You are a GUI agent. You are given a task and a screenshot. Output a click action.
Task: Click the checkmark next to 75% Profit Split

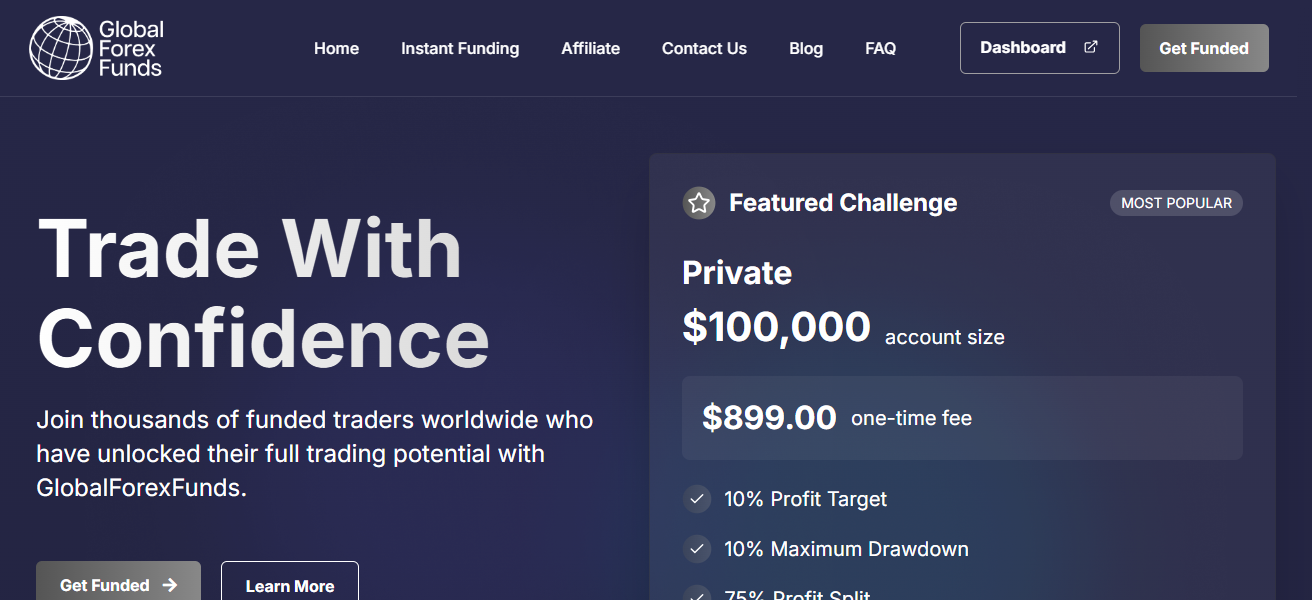click(697, 595)
